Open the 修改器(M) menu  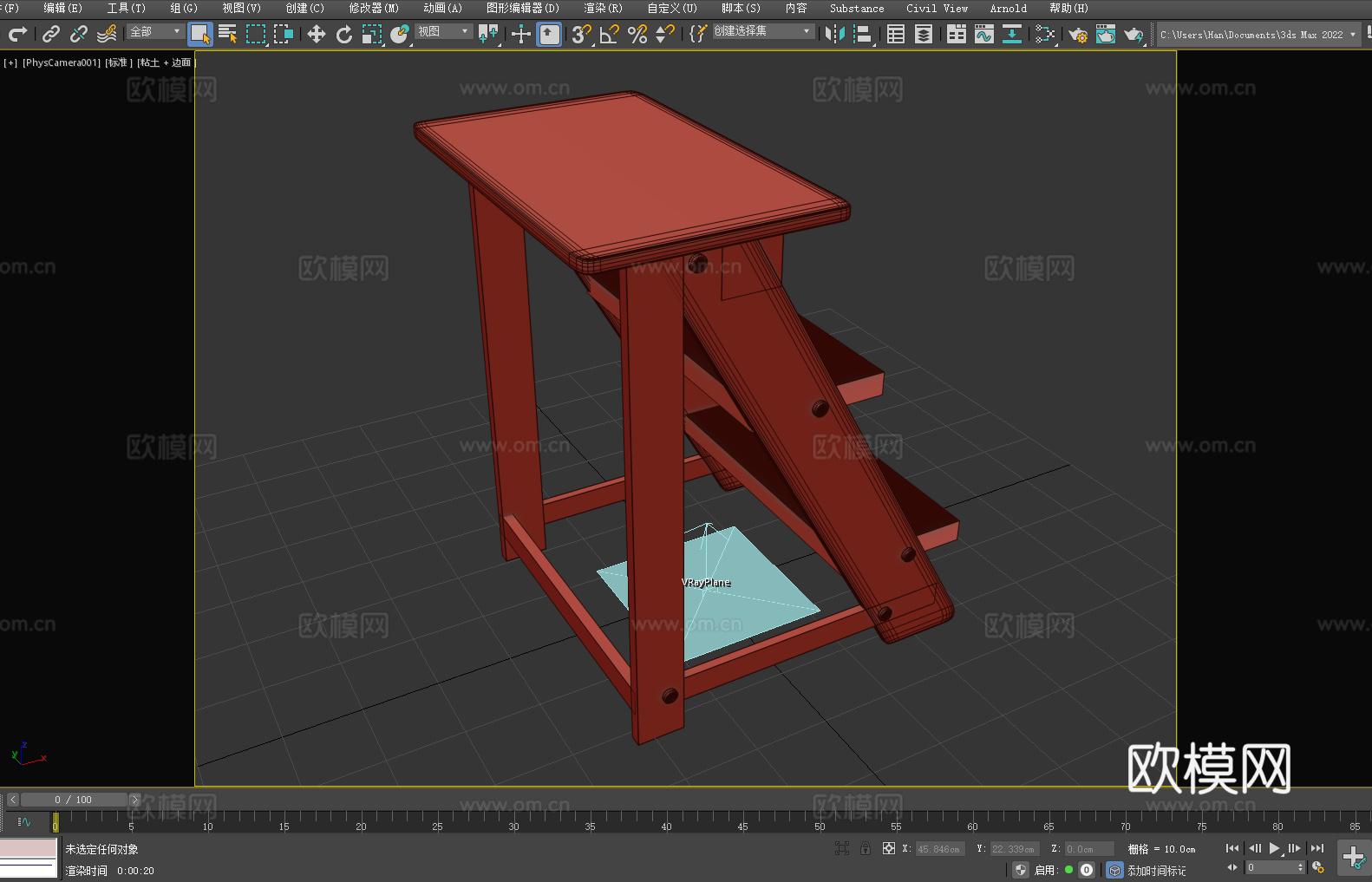(x=374, y=8)
